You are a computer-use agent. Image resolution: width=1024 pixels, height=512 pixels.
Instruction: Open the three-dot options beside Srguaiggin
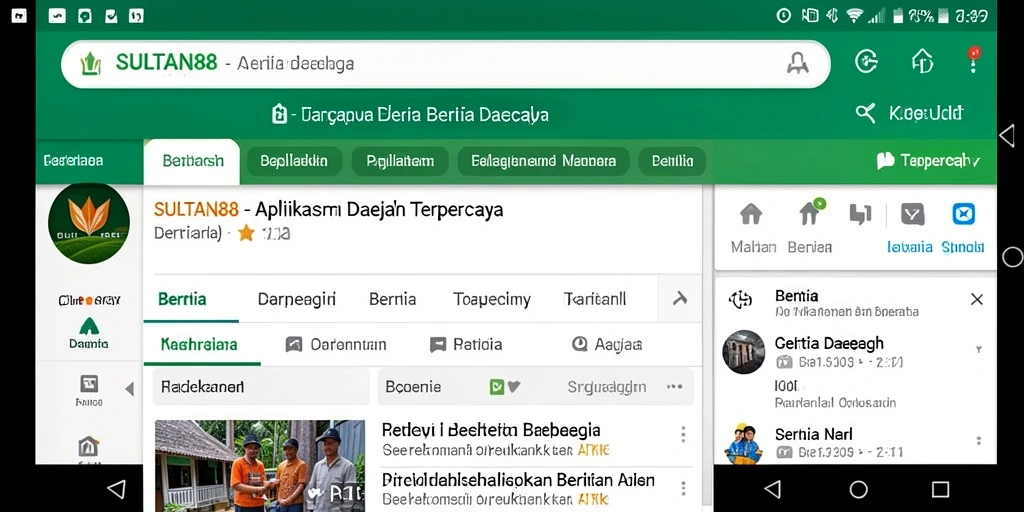point(674,387)
